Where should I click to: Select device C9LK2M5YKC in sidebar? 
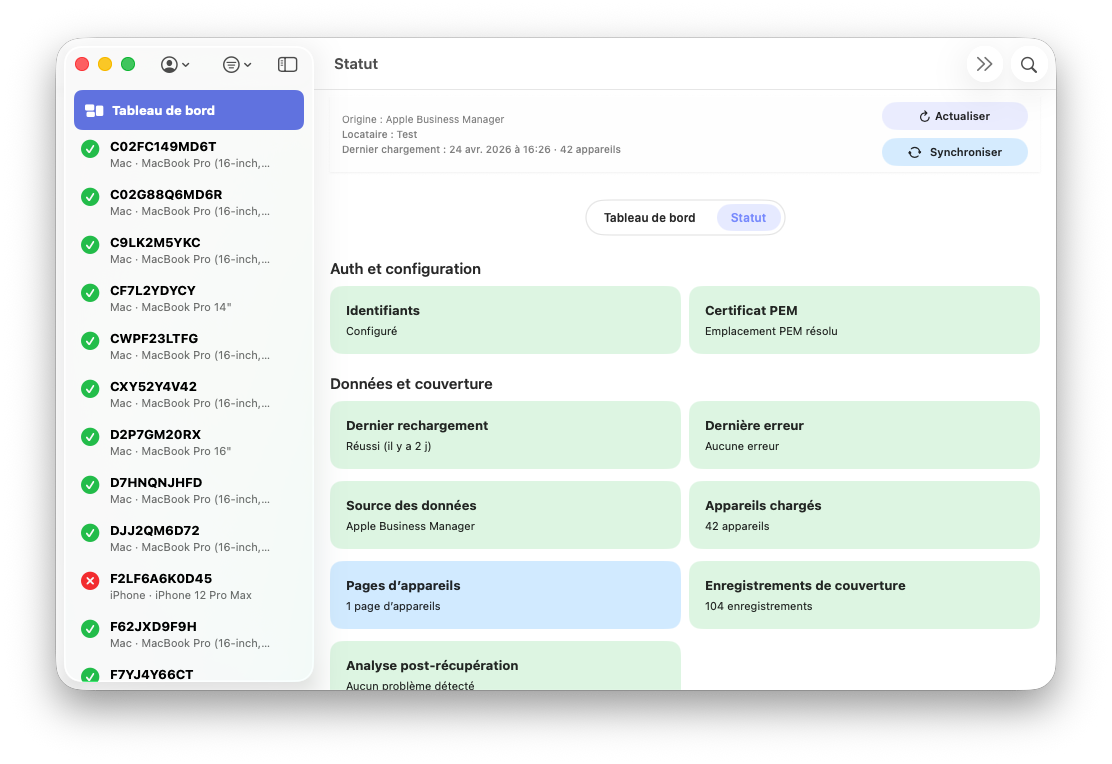[189, 250]
